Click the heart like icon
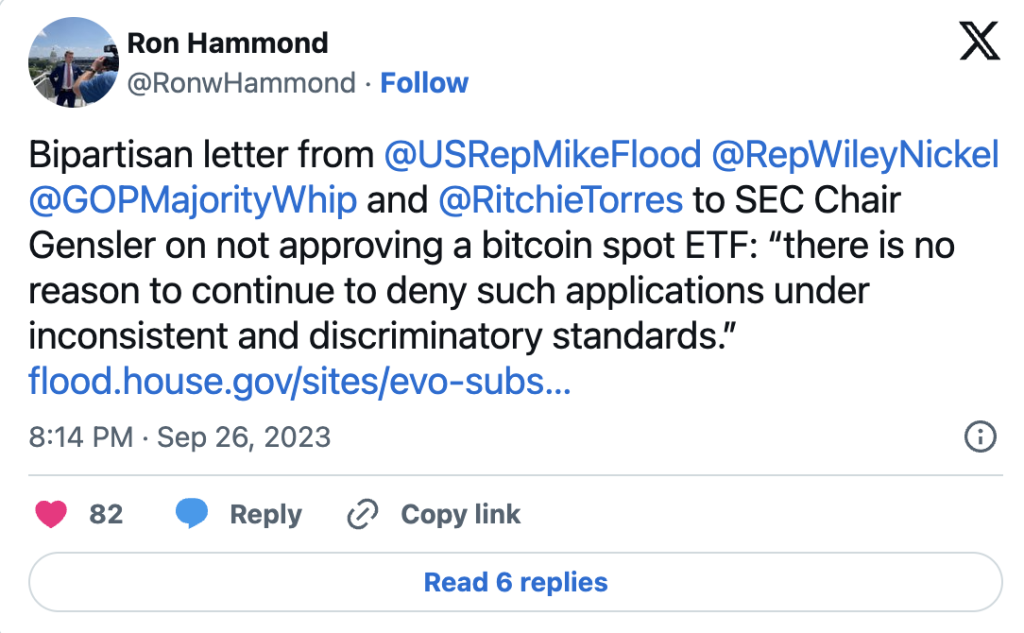The width and height of the screenshot is (1024, 633). (x=52, y=514)
